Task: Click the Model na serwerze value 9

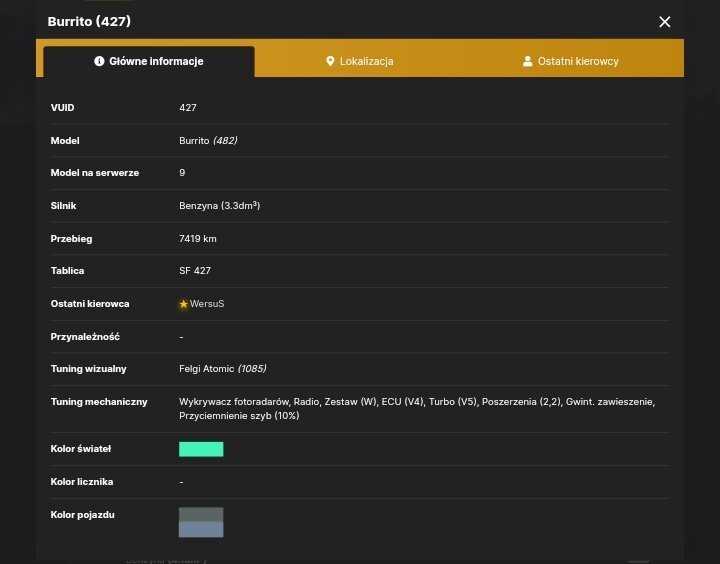Action: pyautogui.click(x=182, y=173)
